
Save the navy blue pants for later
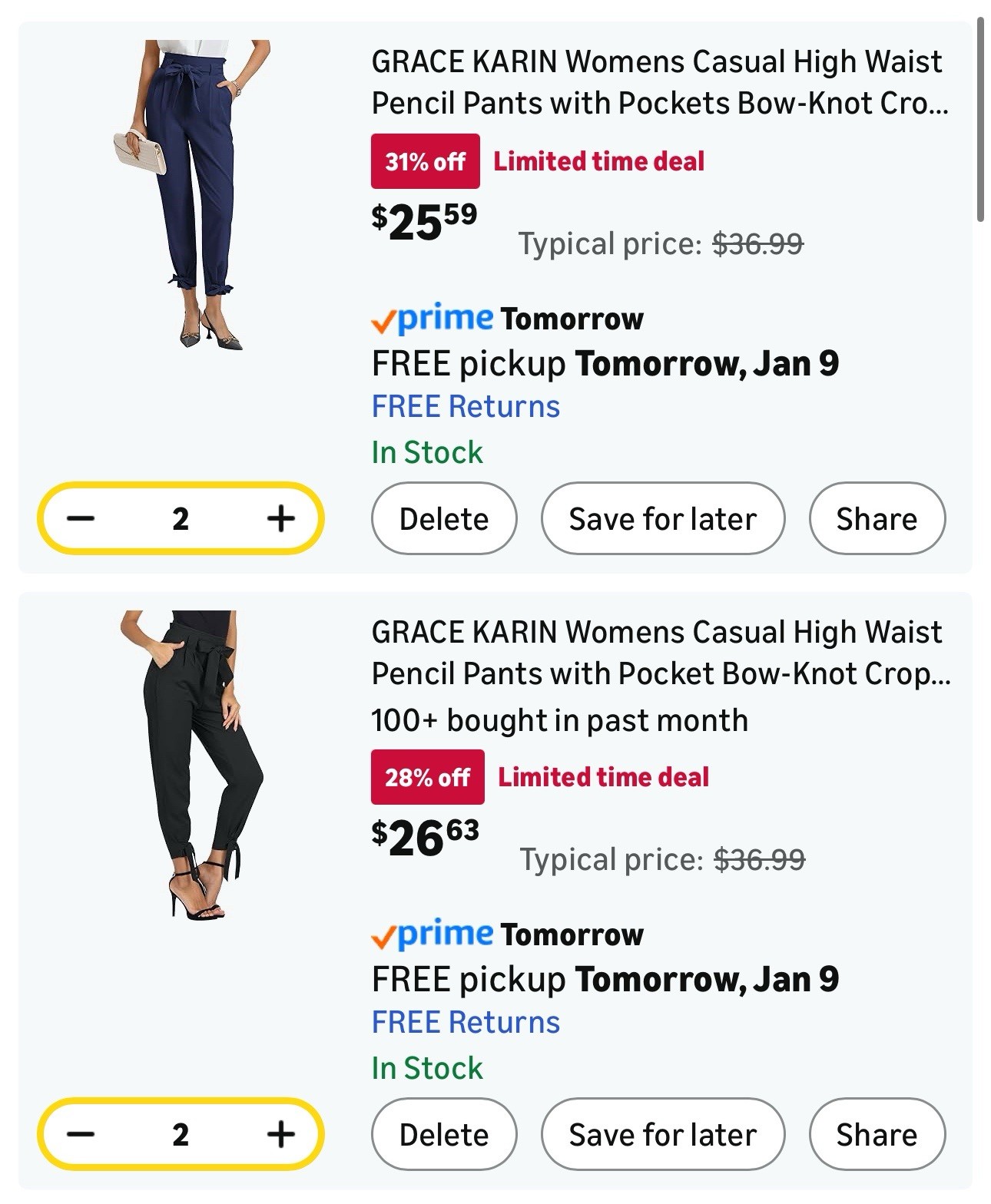(662, 519)
